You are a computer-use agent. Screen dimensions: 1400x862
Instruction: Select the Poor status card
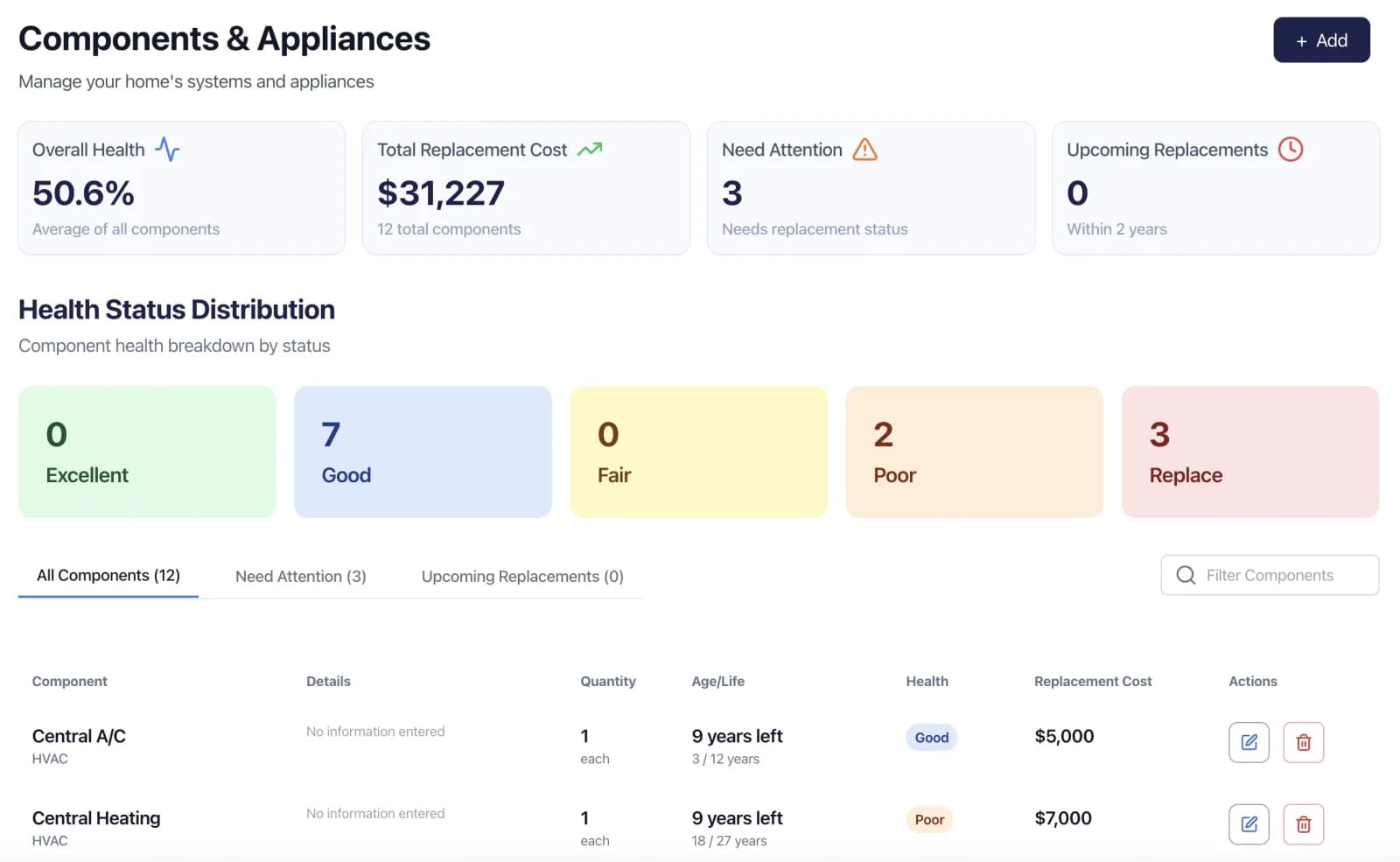(974, 452)
